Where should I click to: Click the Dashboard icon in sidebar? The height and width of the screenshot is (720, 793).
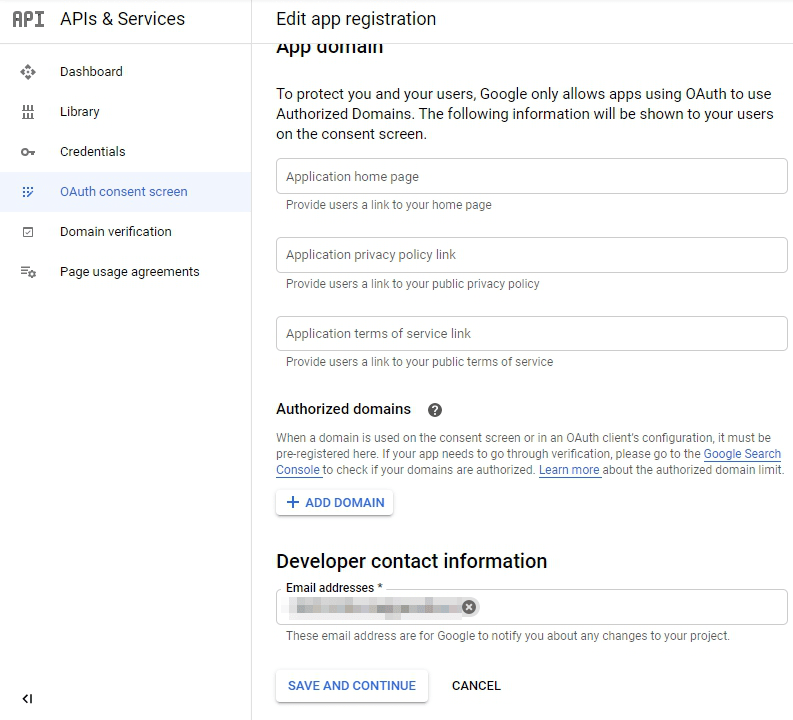click(28, 72)
